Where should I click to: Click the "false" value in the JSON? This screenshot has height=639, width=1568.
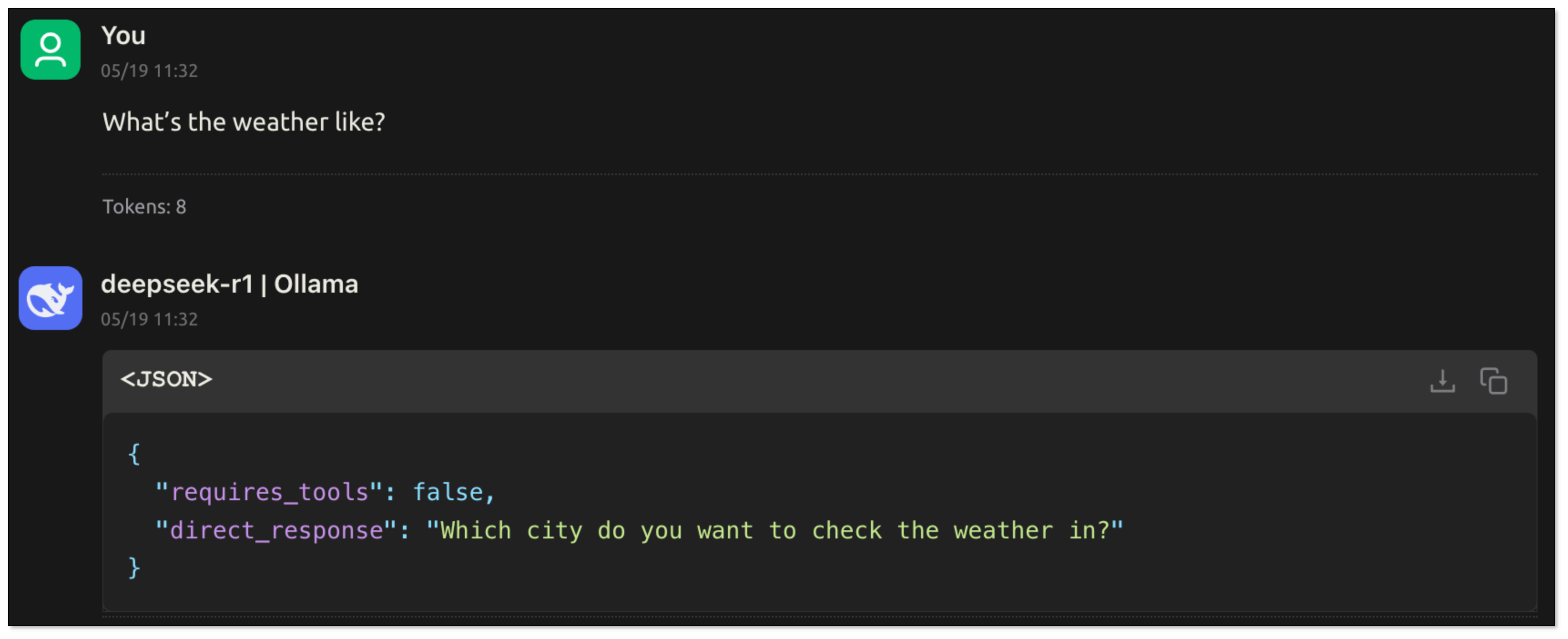[x=448, y=492]
